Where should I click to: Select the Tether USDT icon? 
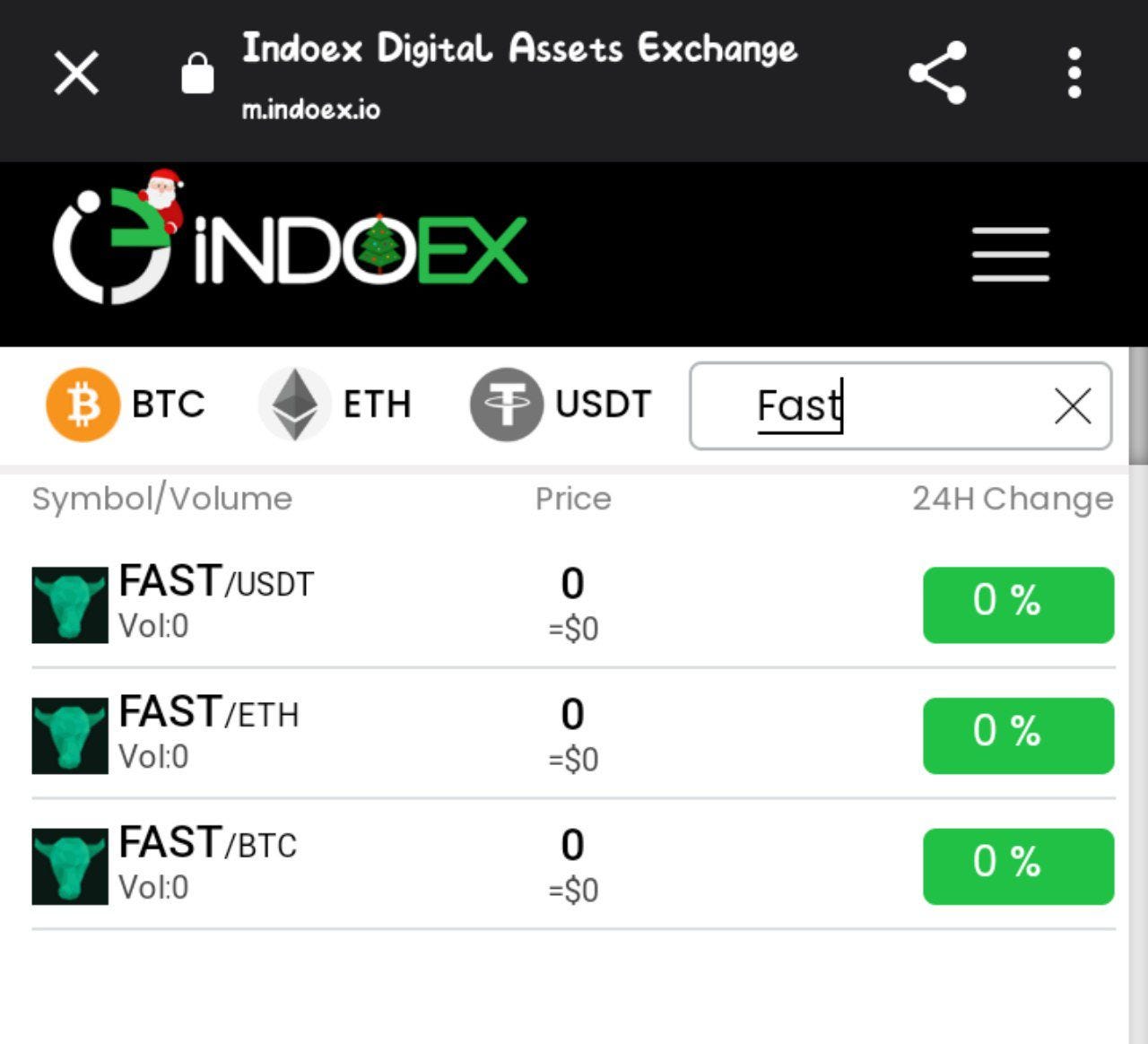click(x=506, y=405)
